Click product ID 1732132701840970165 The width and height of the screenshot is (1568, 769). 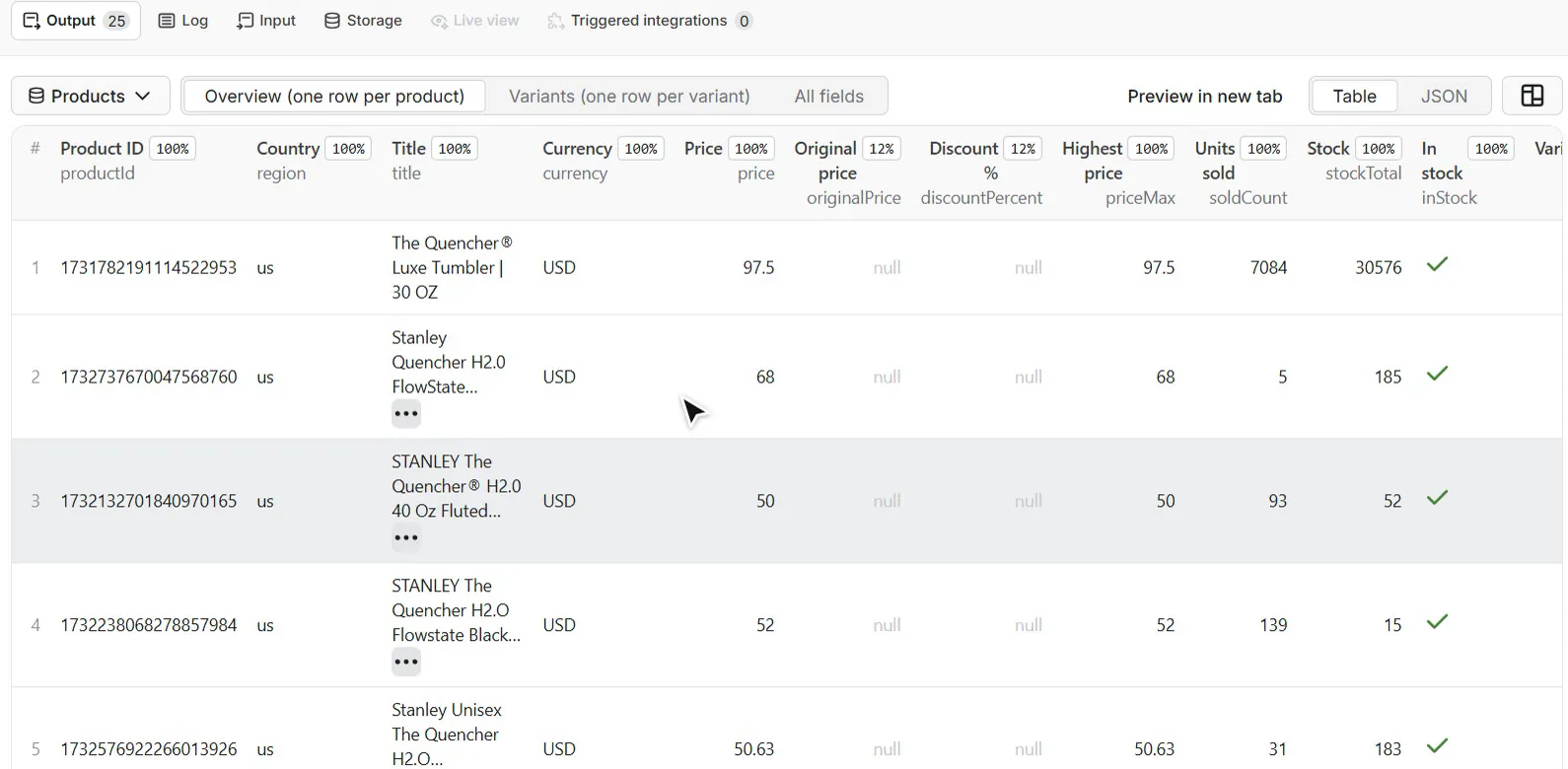pyautogui.click(x=148, y=502)
